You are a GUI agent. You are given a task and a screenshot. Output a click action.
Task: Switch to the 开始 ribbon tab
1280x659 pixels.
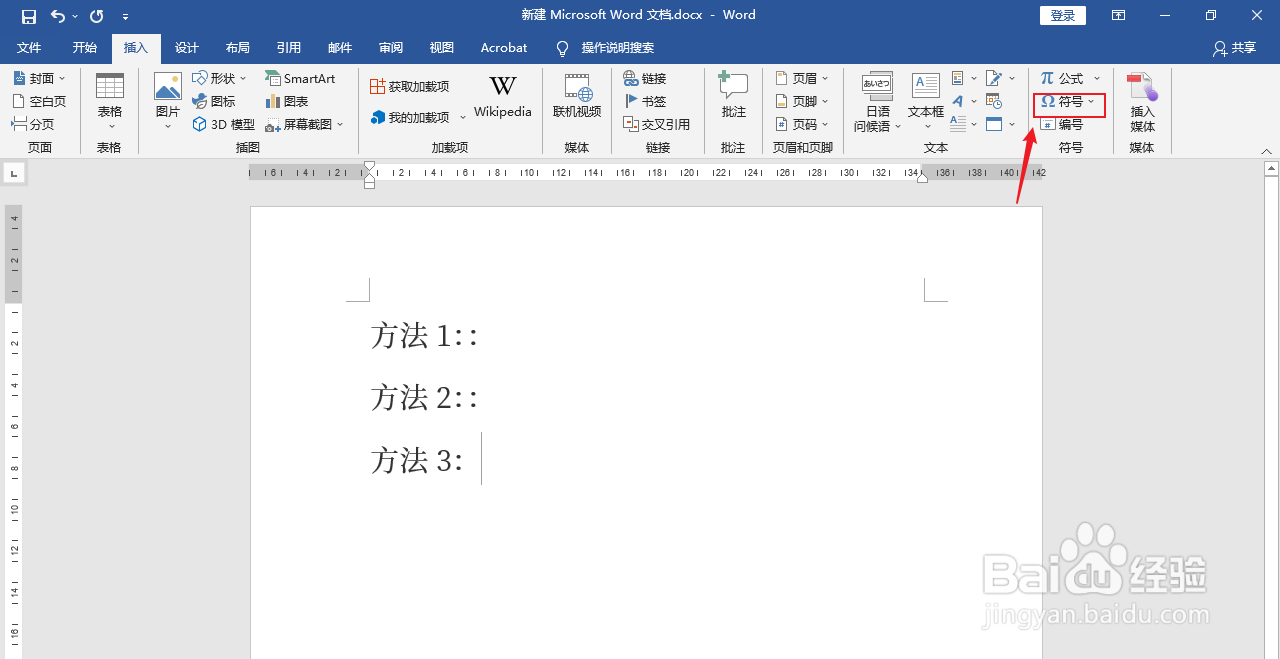coord(84,47)
